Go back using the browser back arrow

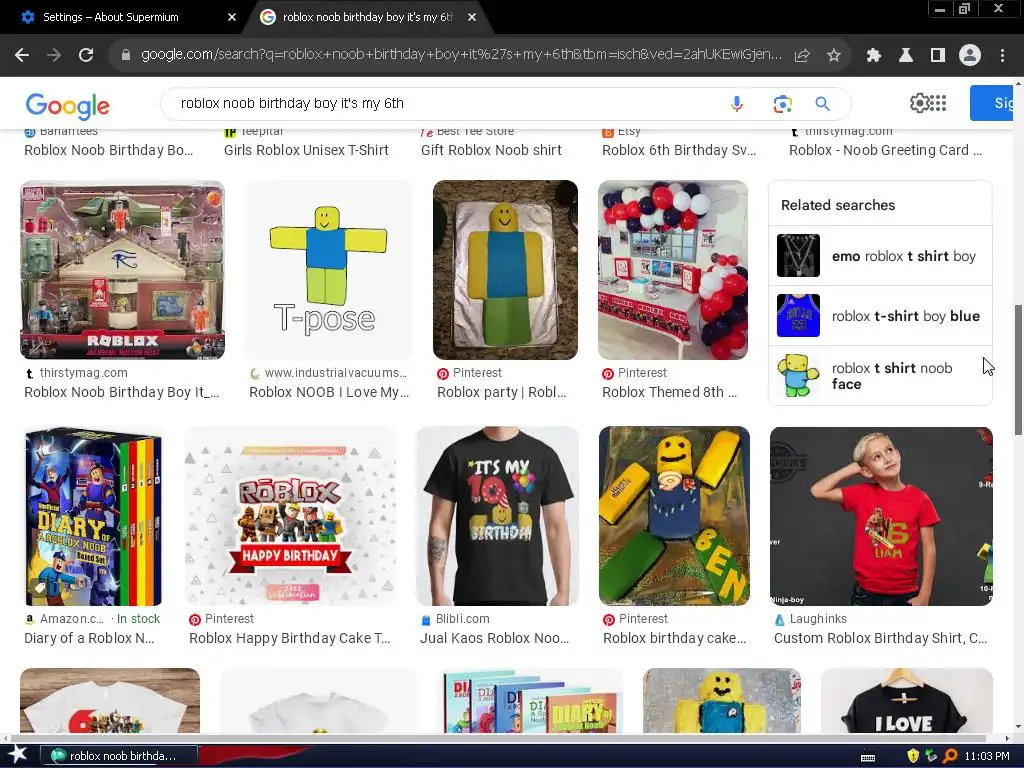(22, 56)
